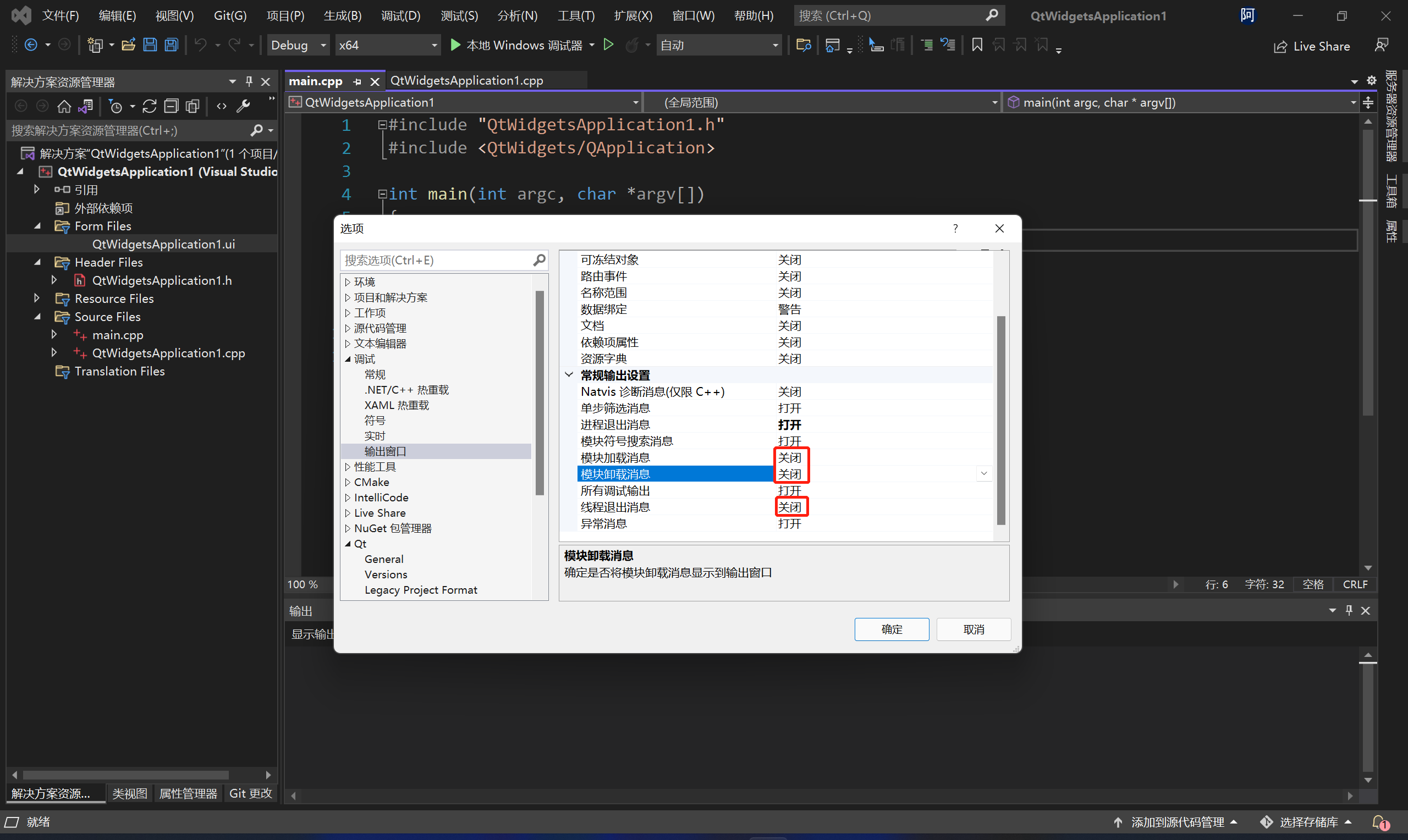Switch to 类视图 tab
This screenshot has width=1408, height=840.
[x=130, y=793]
